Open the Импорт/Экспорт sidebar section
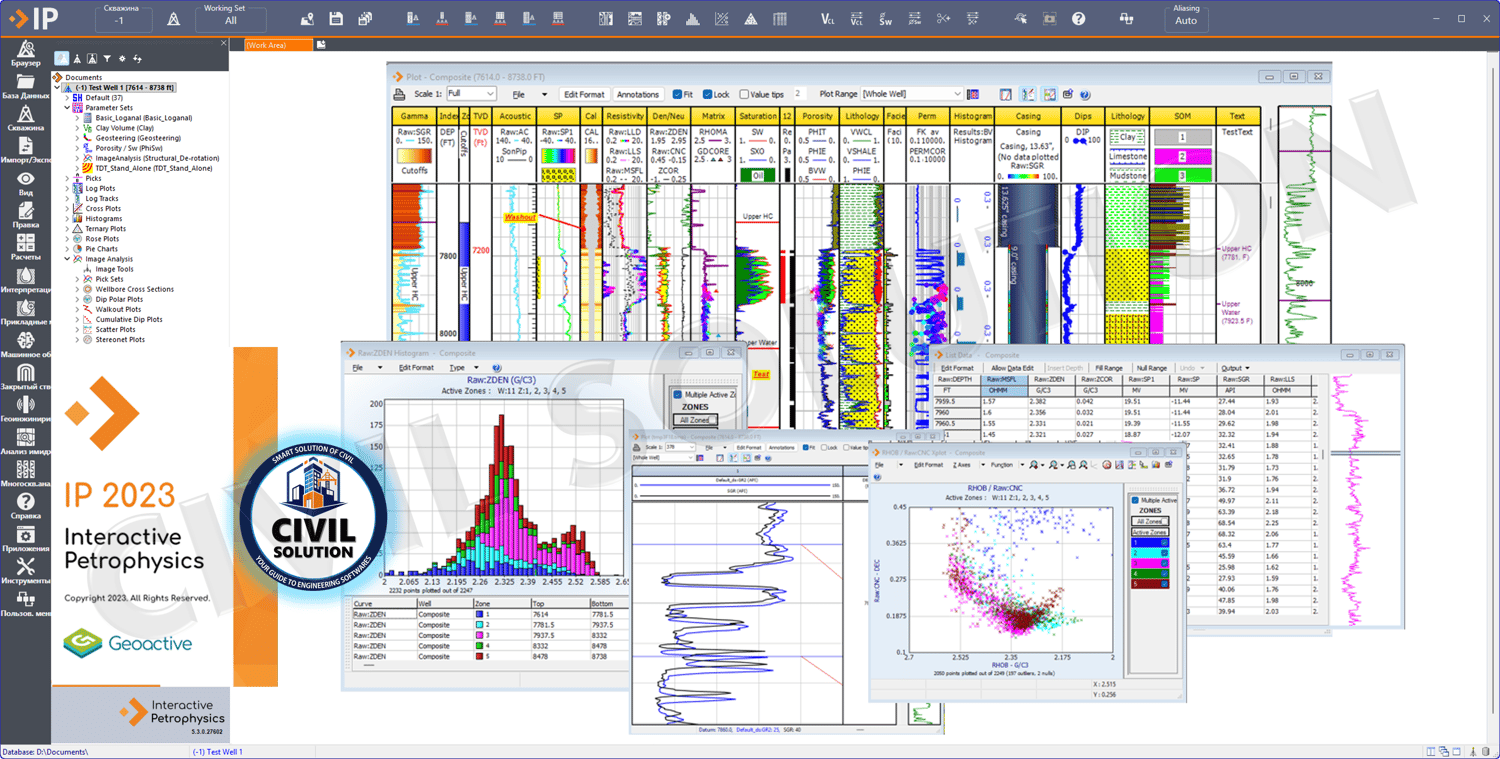 click(26, 151)
